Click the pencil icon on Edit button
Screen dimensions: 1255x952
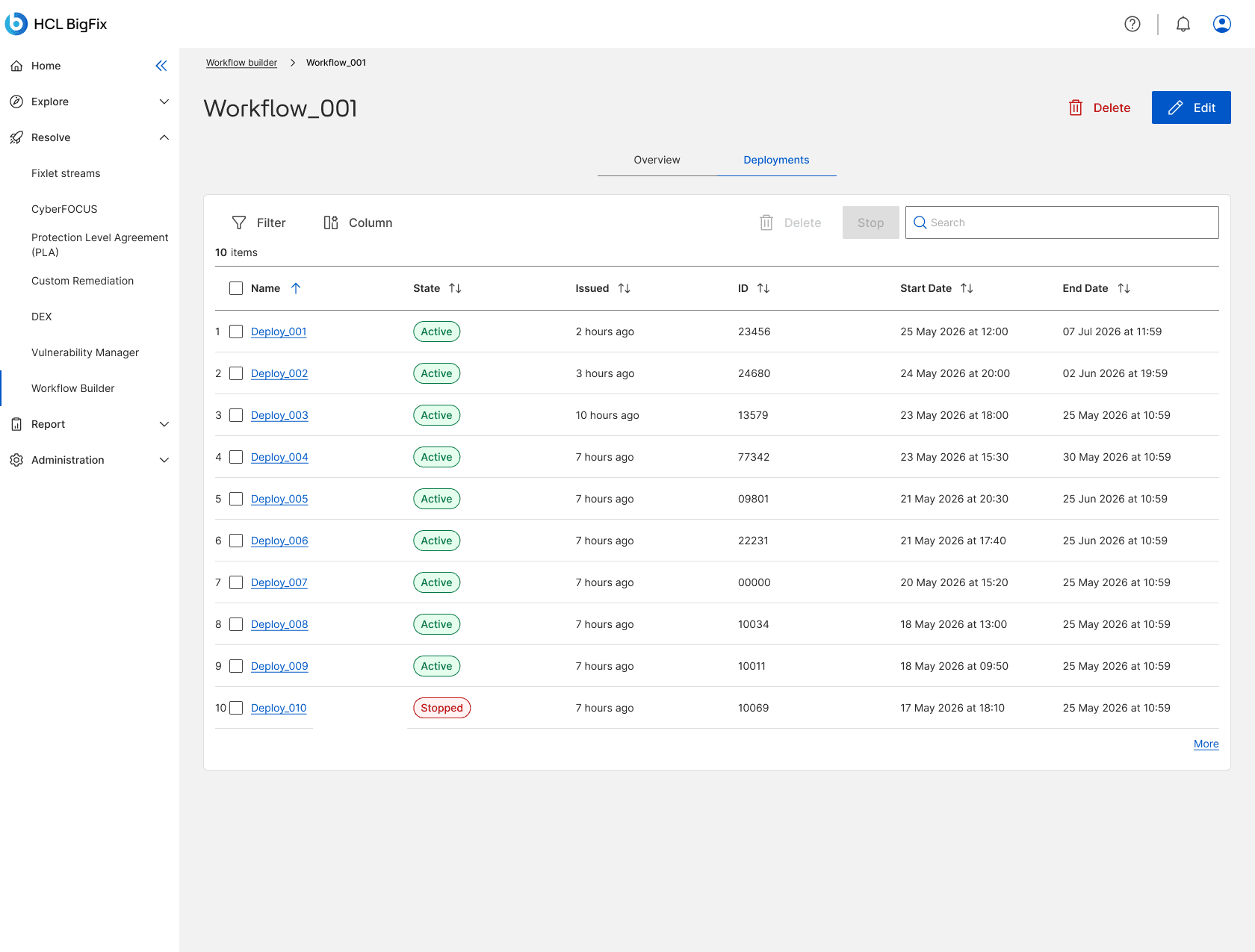coord(1176,108)
